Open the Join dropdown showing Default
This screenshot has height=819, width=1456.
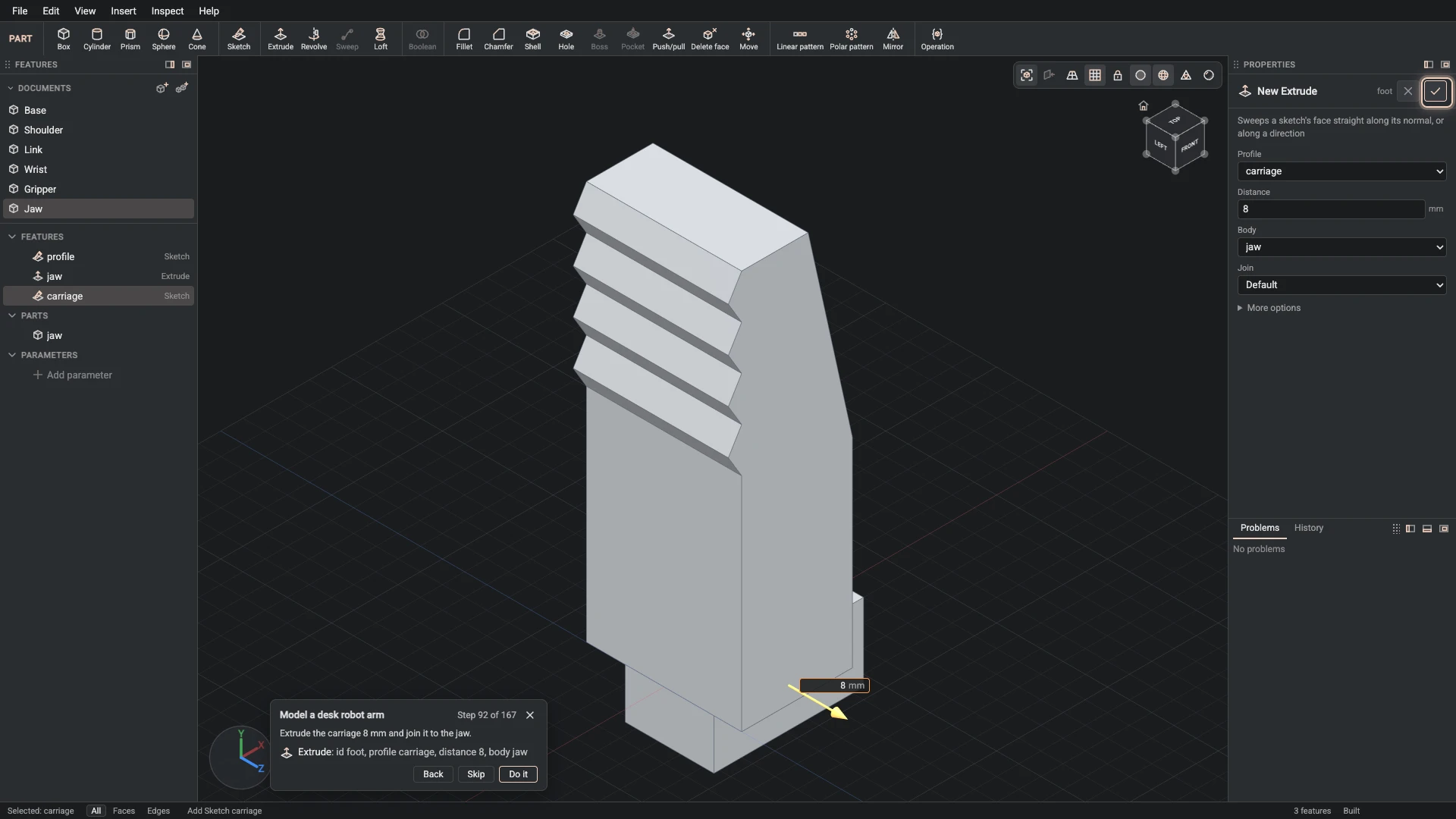coord(1341,285)
